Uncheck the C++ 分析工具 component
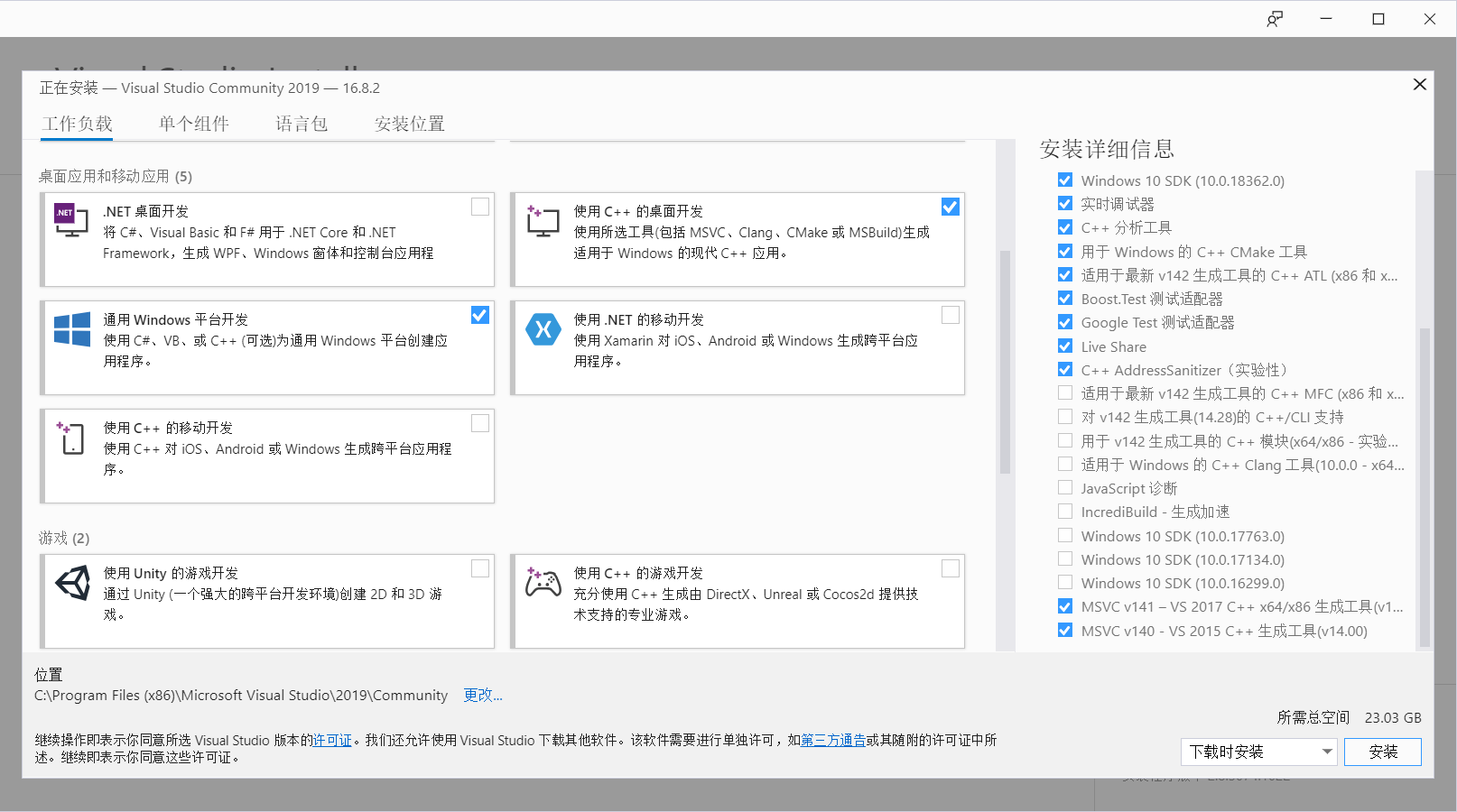 (1065, 227)
